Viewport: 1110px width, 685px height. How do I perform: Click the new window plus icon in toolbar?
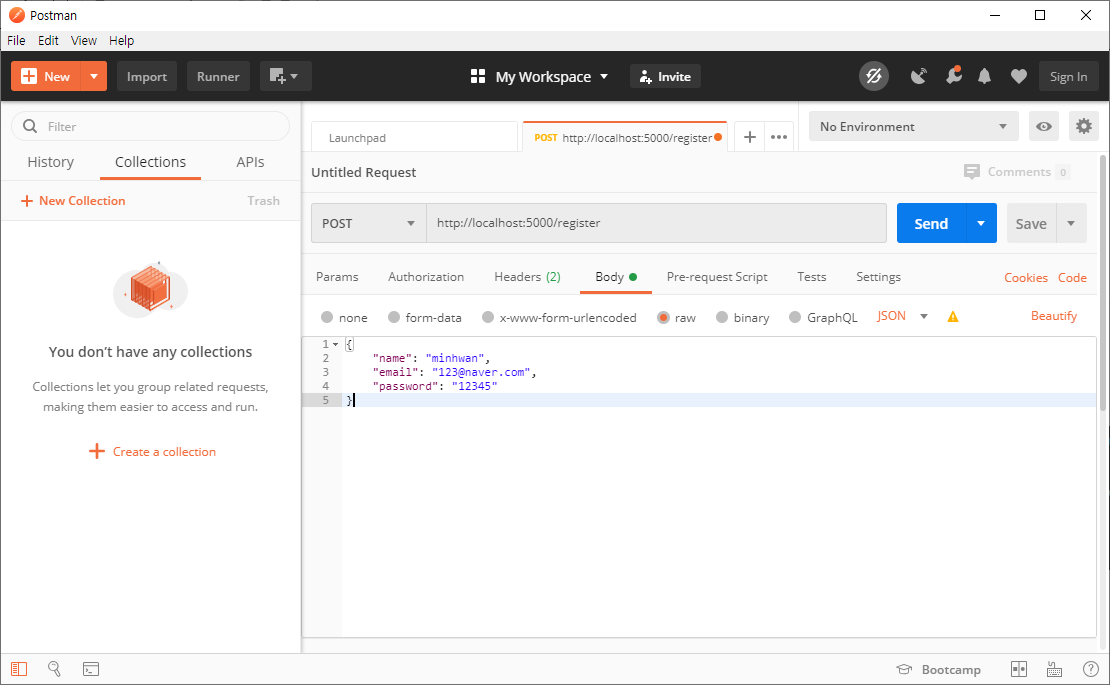(285, 76)
